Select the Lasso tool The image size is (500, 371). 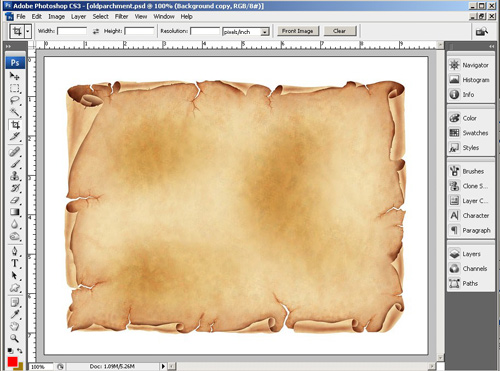14,100
